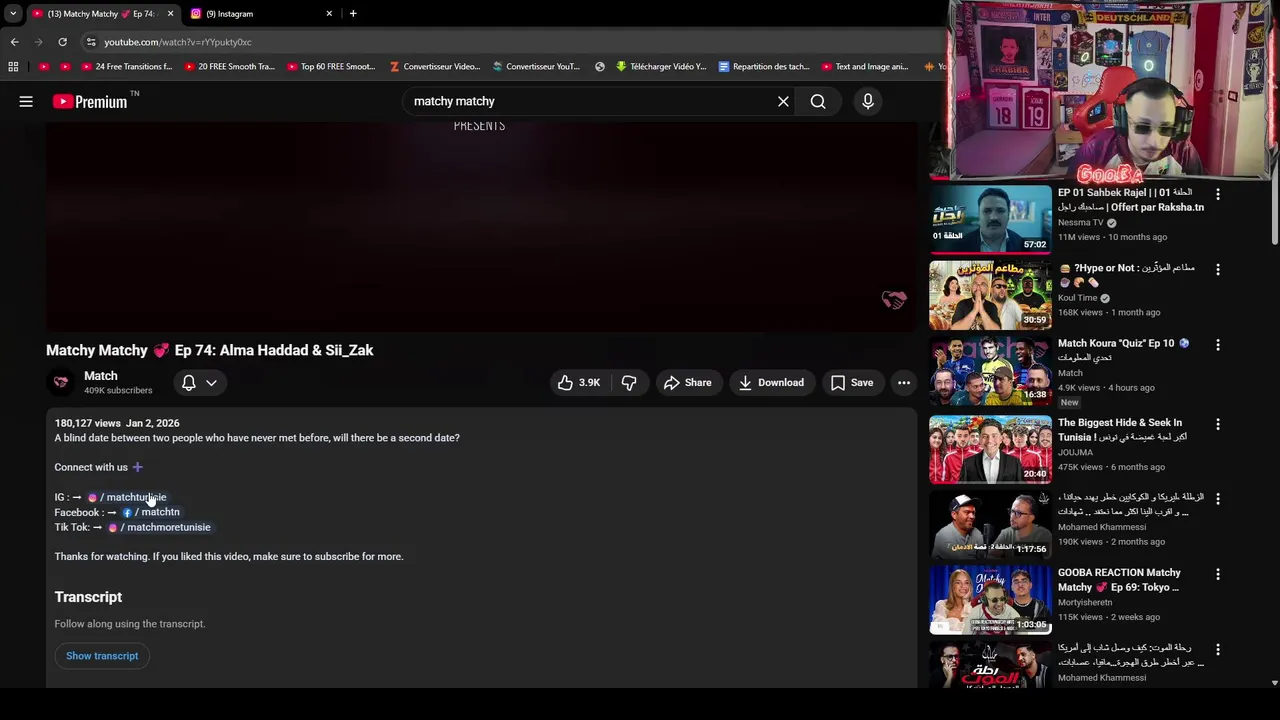Go to the YouTube Premium home logo
The width and height of the screenshot is (1280, 720).
pos(90,101)
